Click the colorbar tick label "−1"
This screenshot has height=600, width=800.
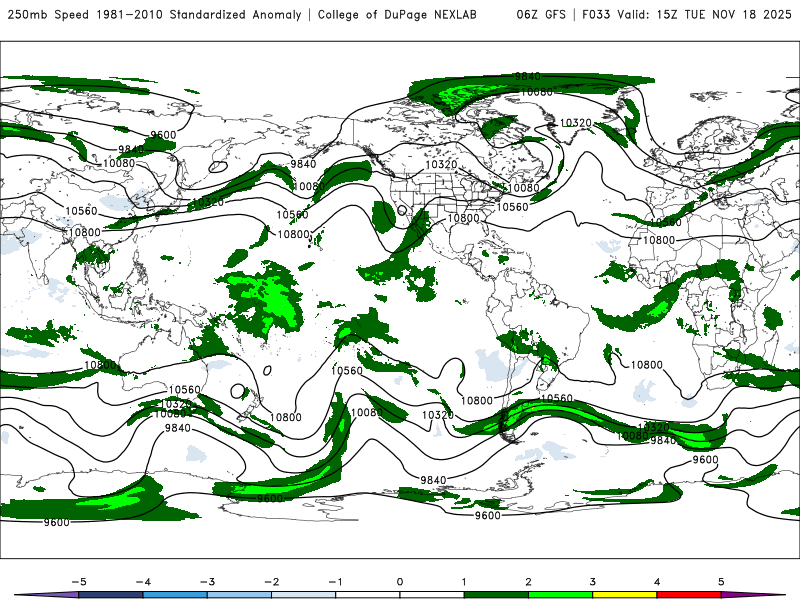335,582
